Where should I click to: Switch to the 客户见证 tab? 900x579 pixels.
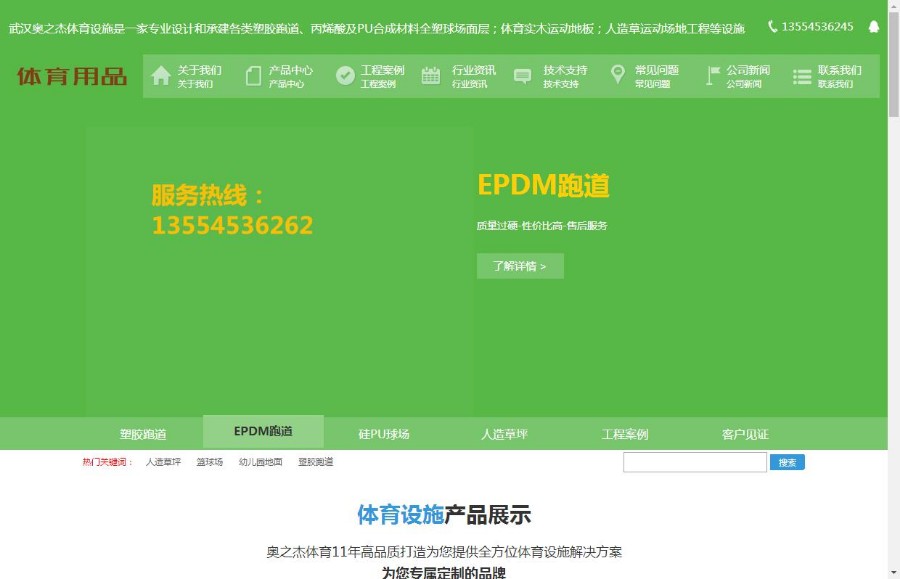(745, 434)
